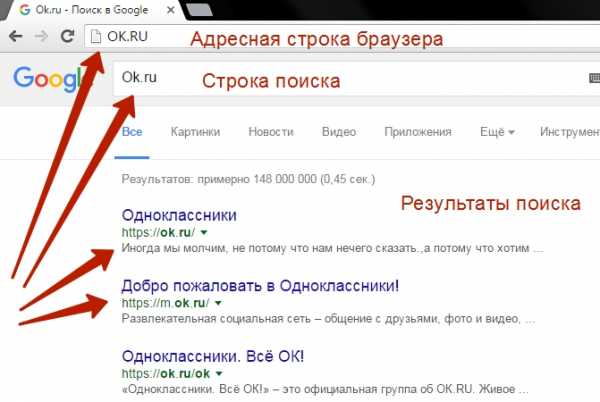Click the Google search box with Ok.ru

(356, 78)
